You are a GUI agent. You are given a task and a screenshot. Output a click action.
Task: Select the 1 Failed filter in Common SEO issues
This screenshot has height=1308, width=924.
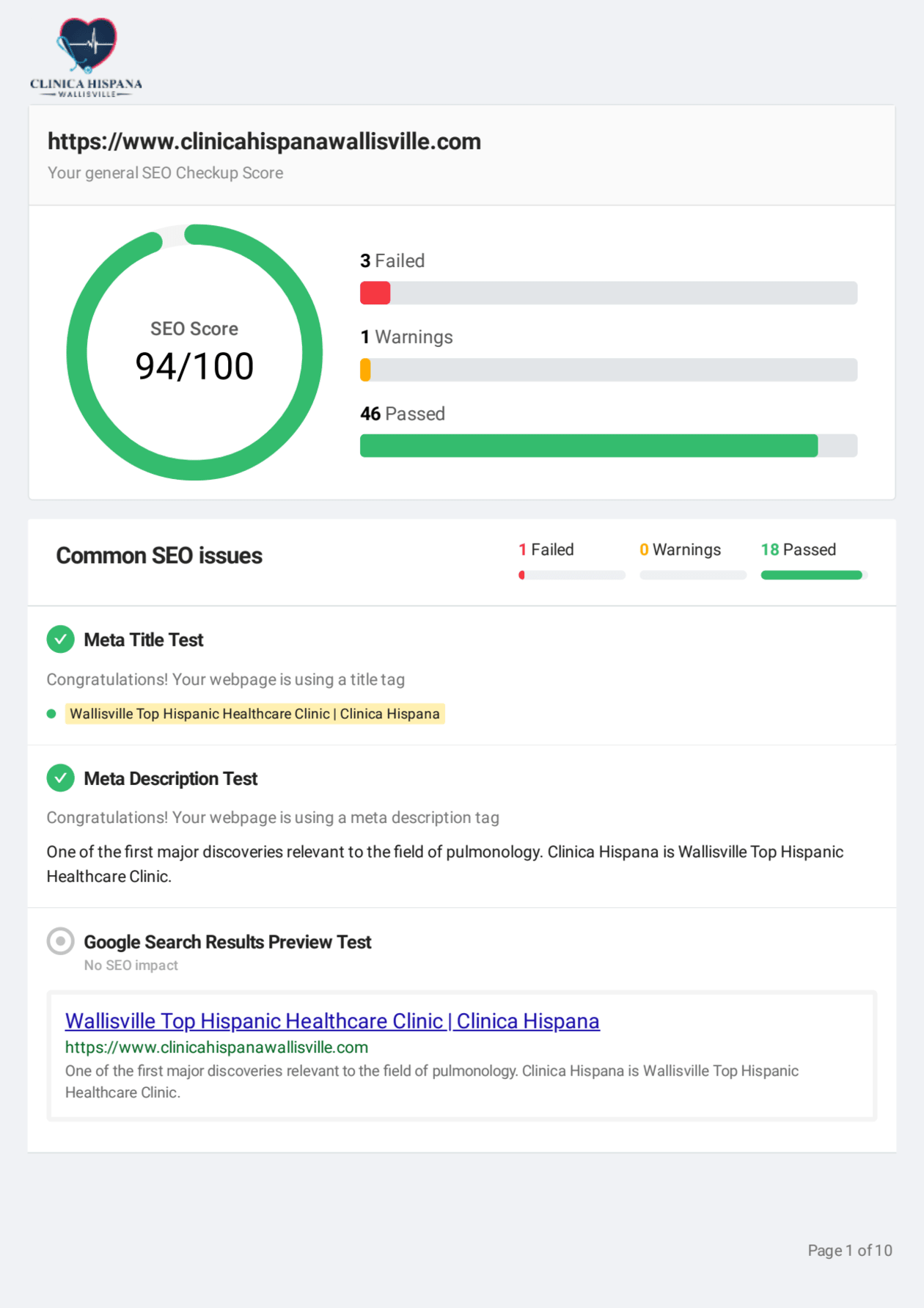coord(546,550)
